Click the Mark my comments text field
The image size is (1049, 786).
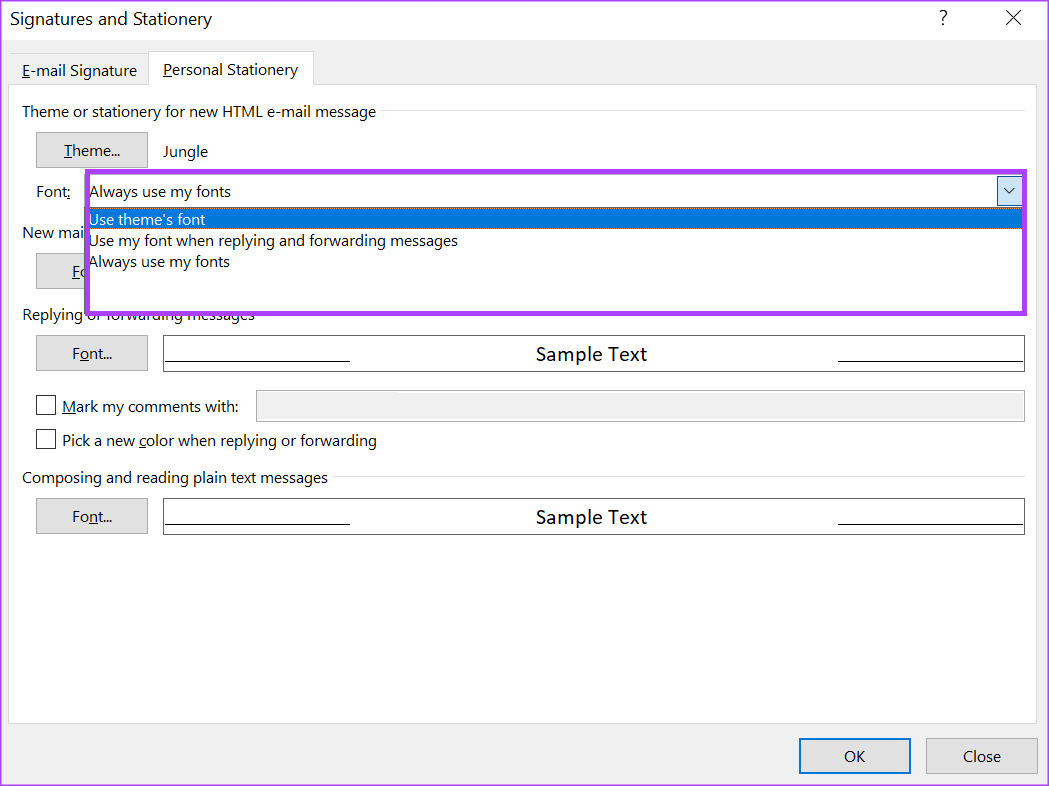coord(640,406)
